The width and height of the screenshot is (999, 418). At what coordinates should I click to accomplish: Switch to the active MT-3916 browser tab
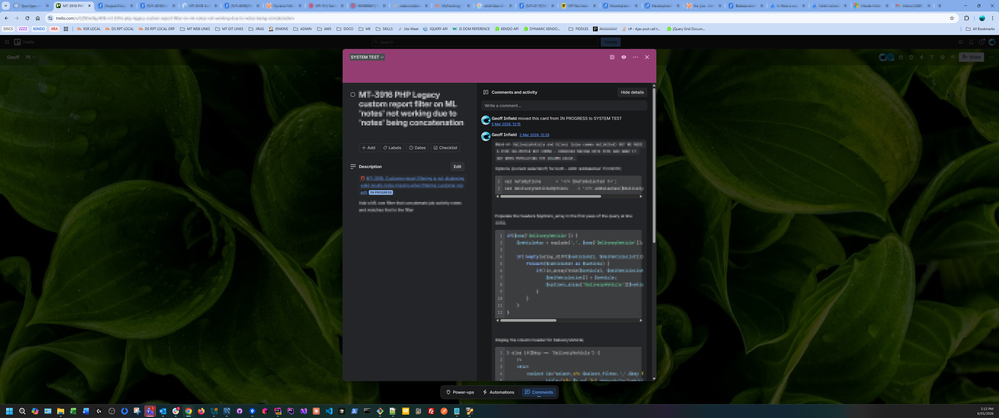coord(73,5)
